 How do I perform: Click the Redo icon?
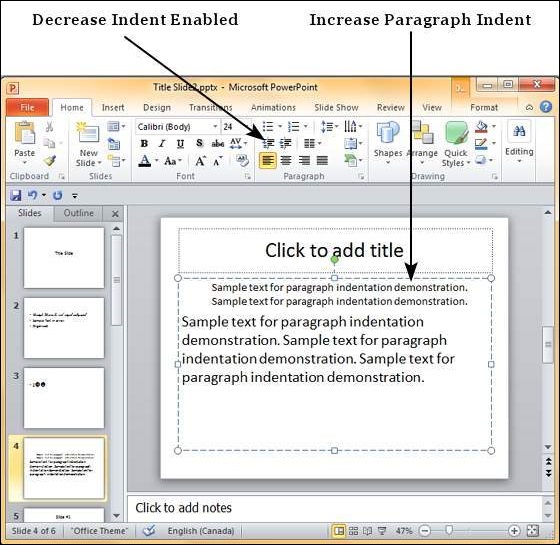point(58,195)
